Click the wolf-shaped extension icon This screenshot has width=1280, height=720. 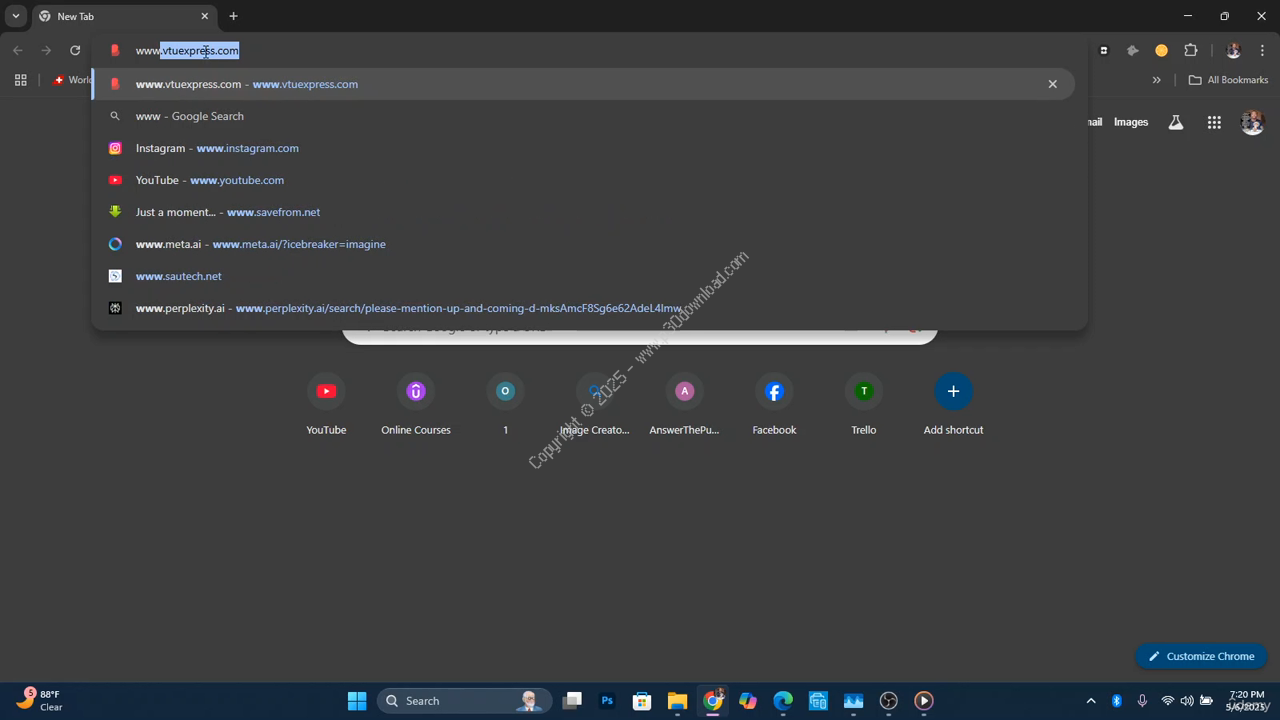(x=1133, y=50)
